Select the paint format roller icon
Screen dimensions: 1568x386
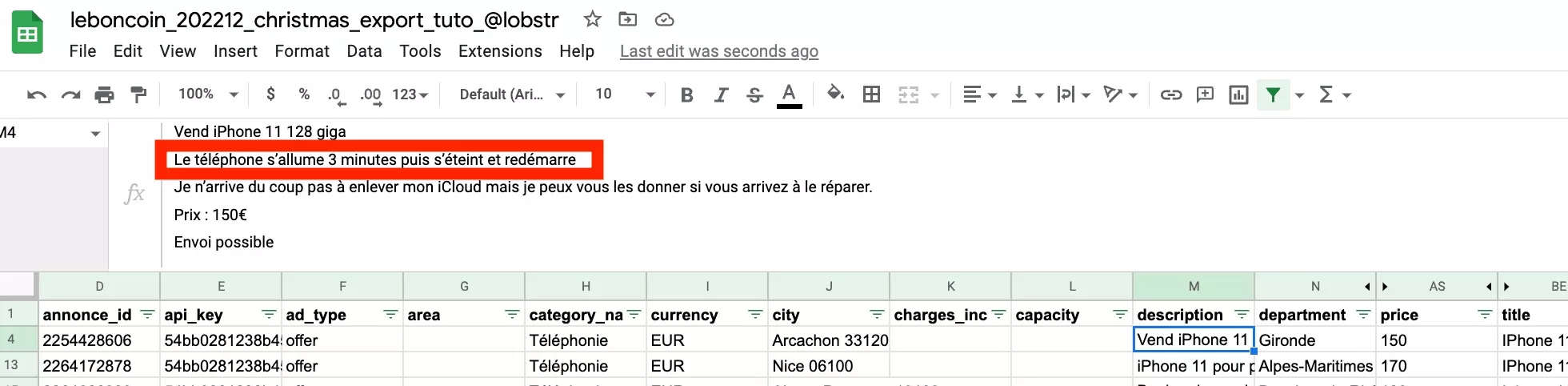(x=138, y=95)
